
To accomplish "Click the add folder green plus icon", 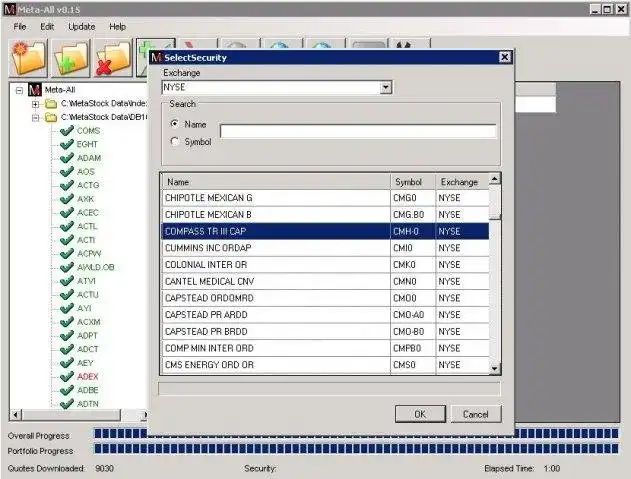I will [x=71, y=58].
